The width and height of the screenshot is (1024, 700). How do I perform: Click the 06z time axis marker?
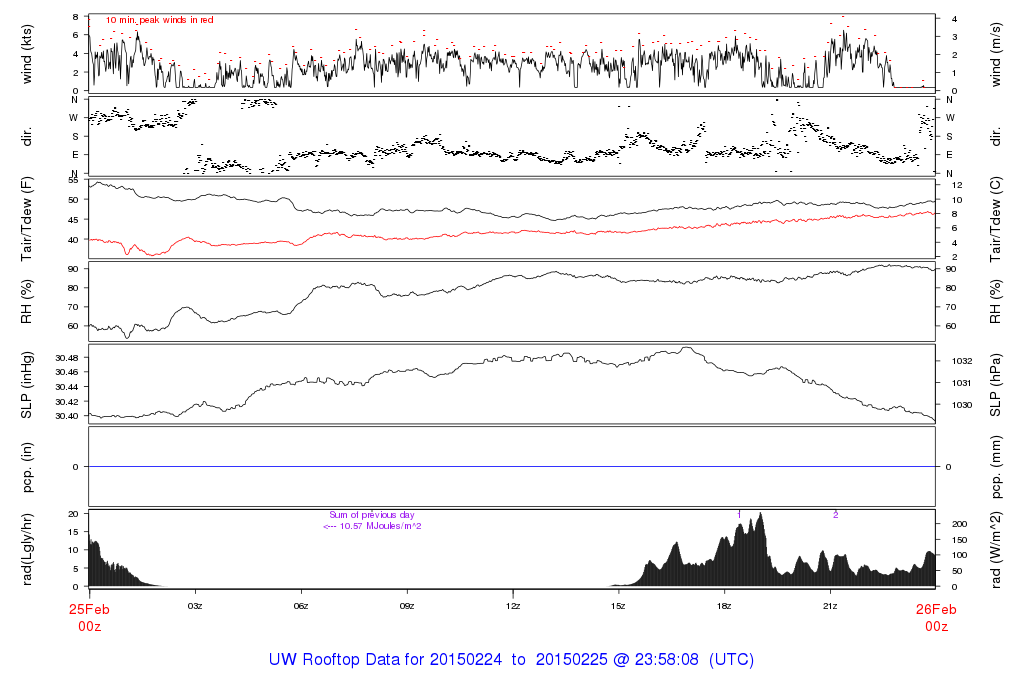tap(301, 606)
